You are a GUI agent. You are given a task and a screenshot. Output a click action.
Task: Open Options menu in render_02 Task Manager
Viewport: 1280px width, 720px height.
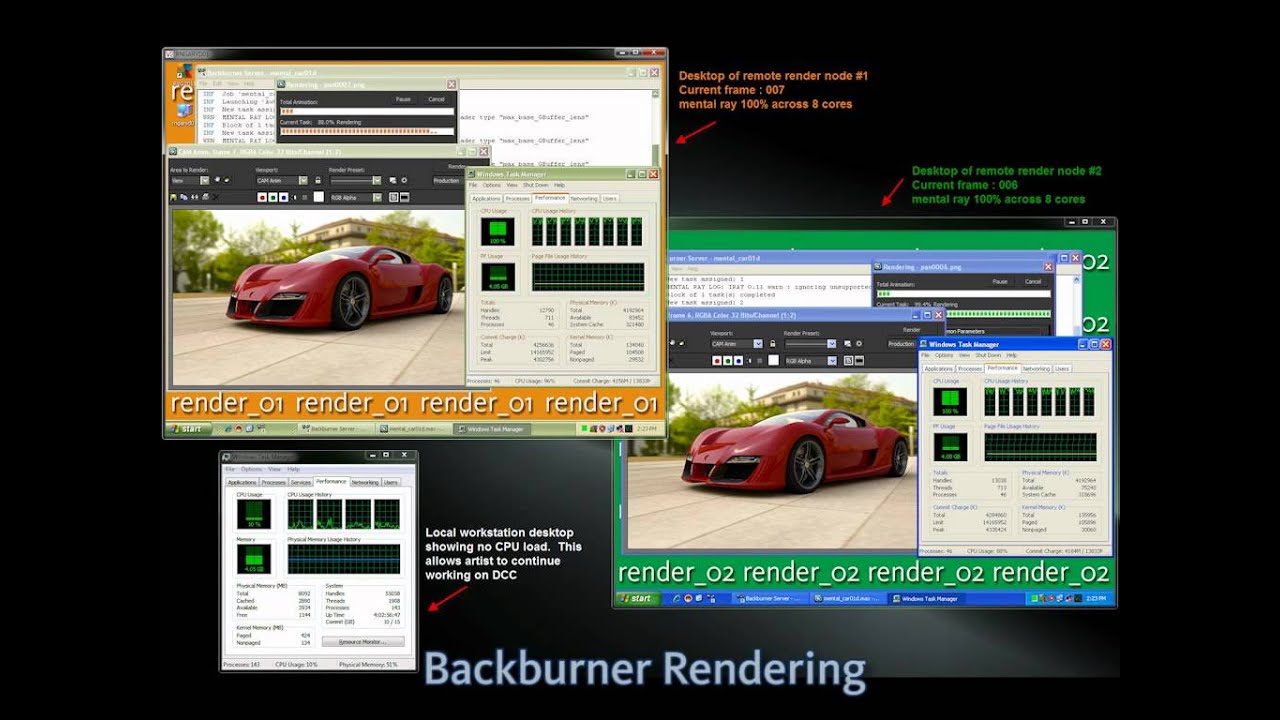pos(944,355)
